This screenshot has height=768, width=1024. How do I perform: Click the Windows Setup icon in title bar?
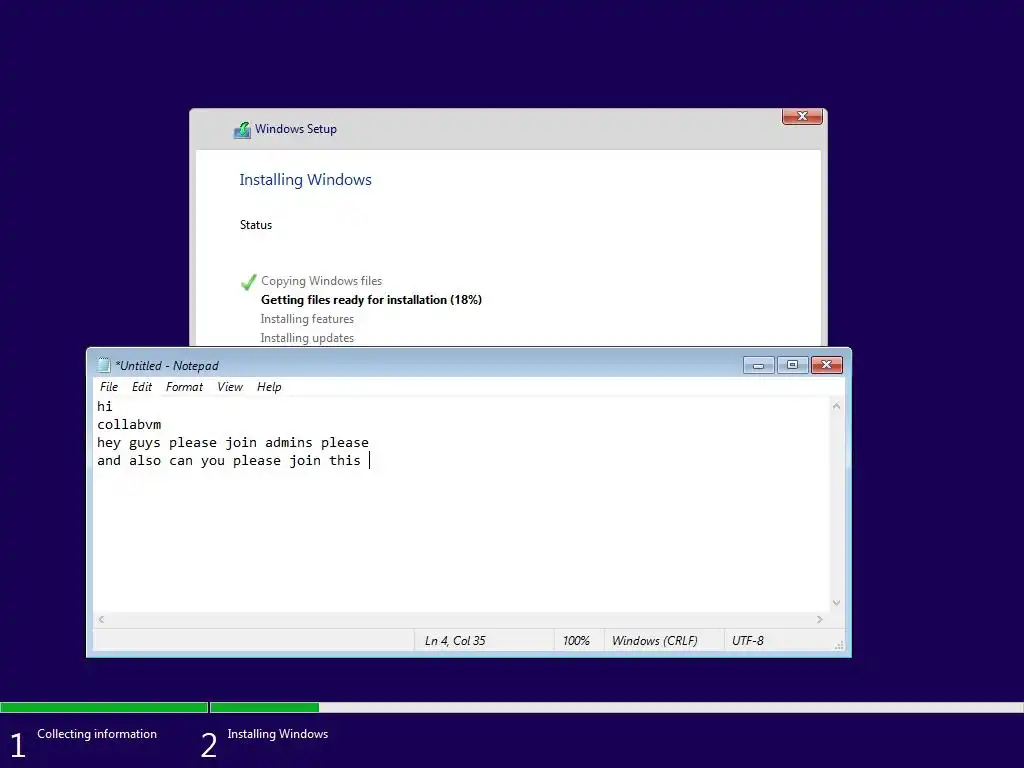(242, 130)
